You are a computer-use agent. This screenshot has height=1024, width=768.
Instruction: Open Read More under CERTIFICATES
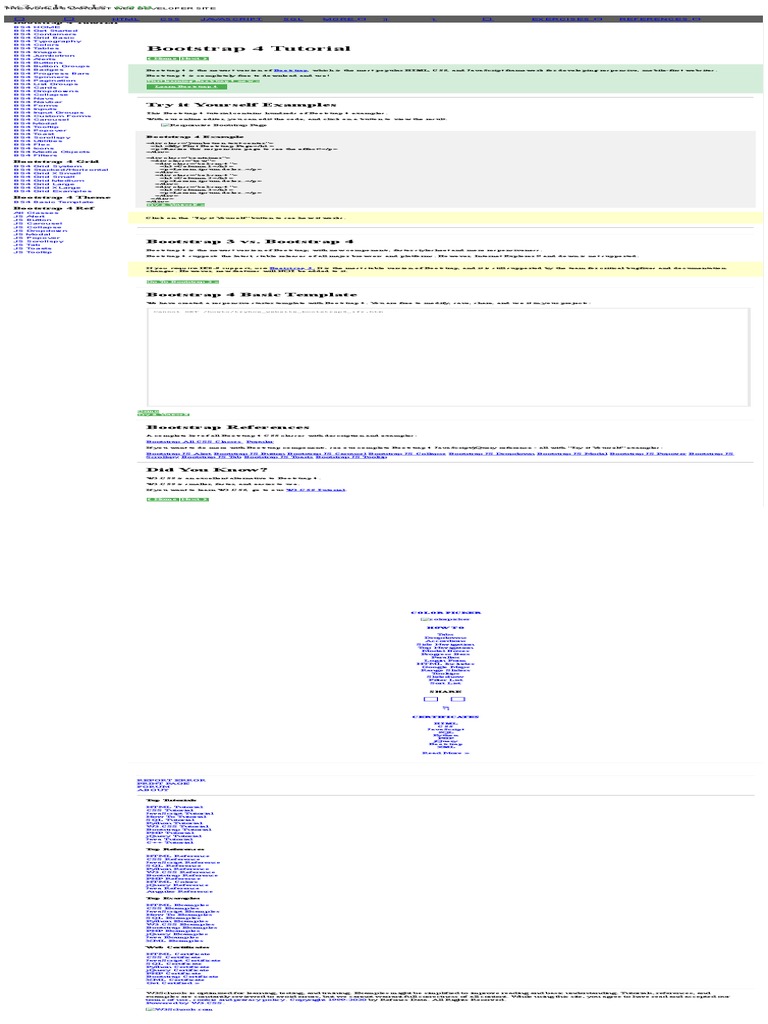[x=446, y=753]
